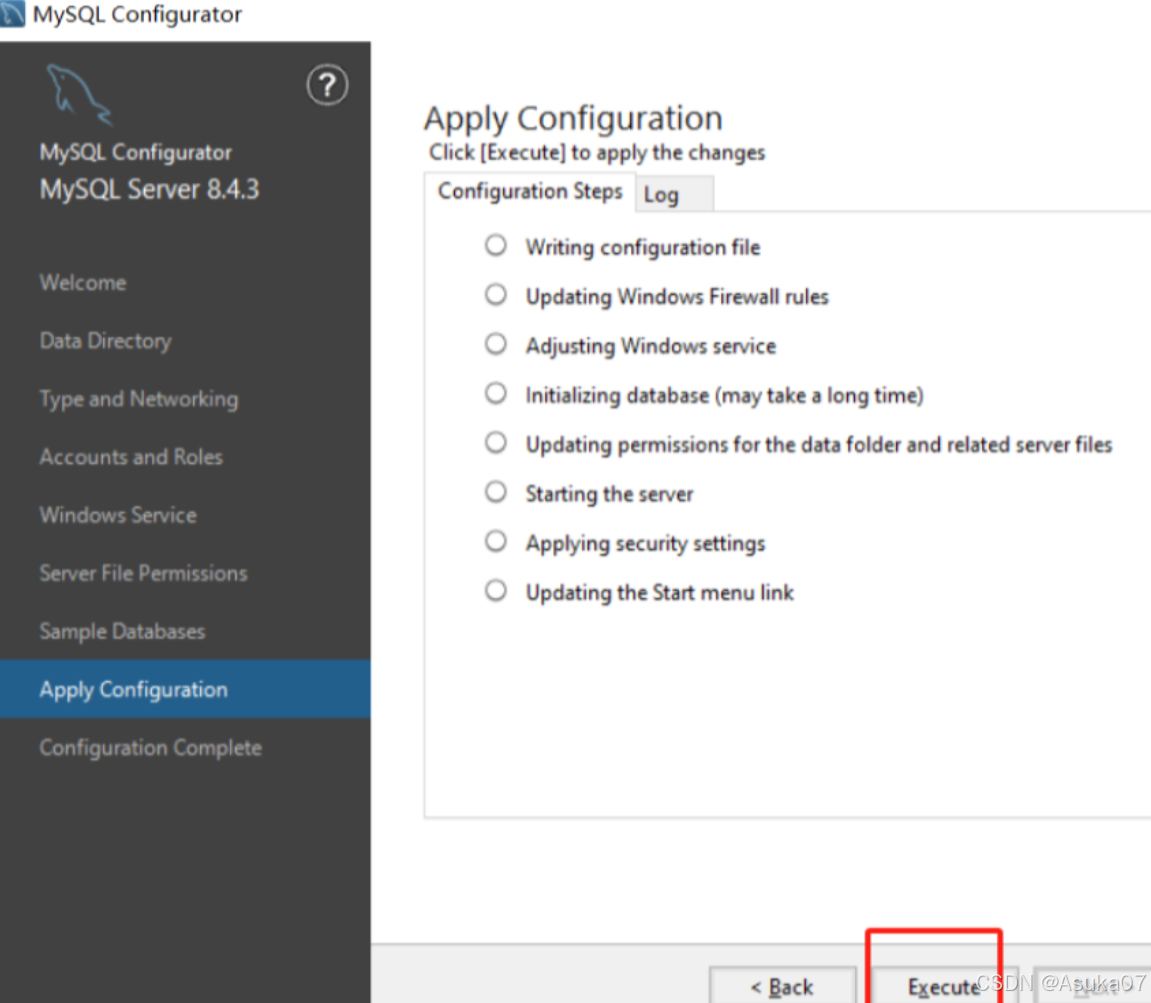Click the Updating permissions step indicator
Viewport: 1151px width, 1003px height.
coord(495,442)
